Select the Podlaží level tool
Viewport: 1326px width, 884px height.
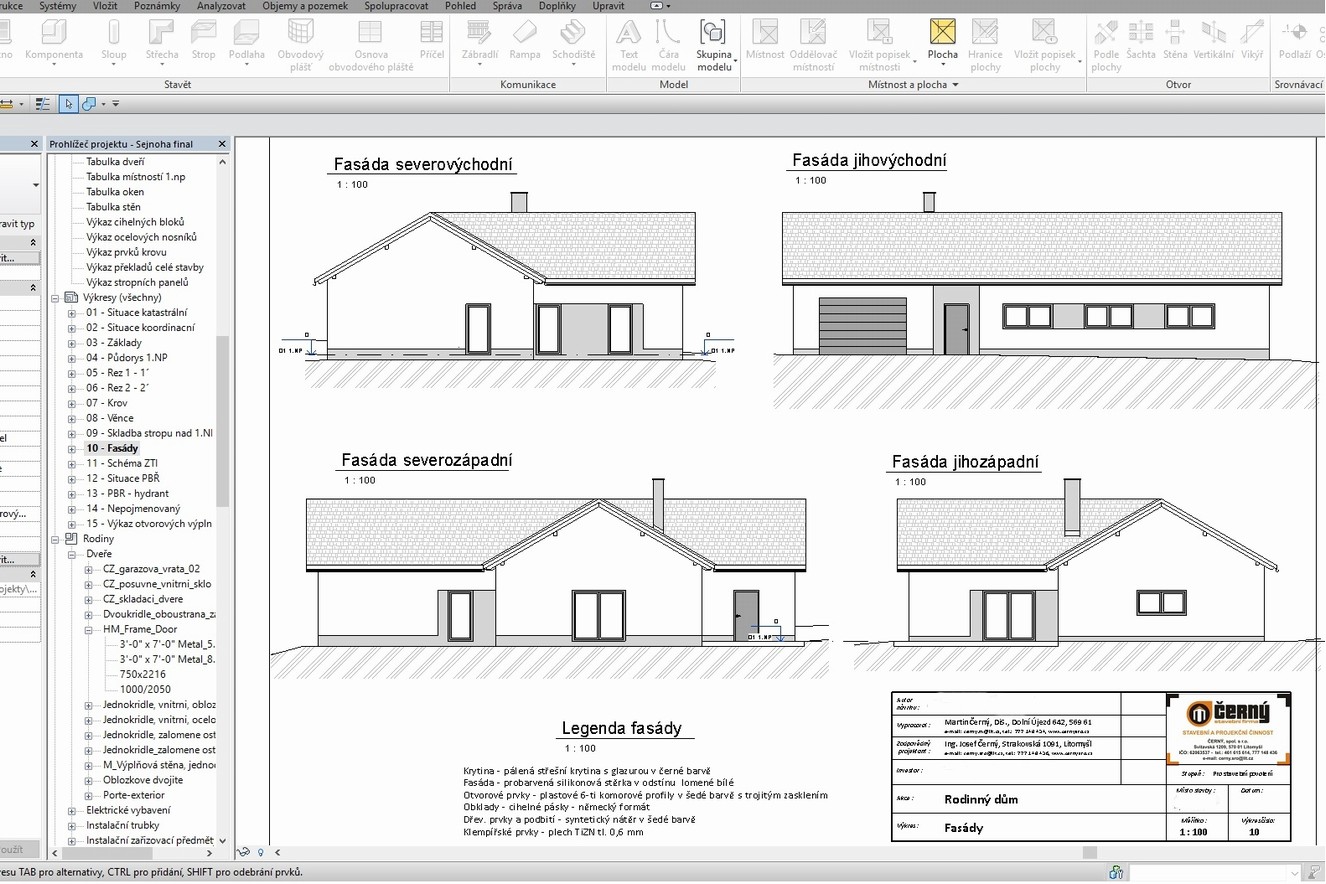(1294, 40)
